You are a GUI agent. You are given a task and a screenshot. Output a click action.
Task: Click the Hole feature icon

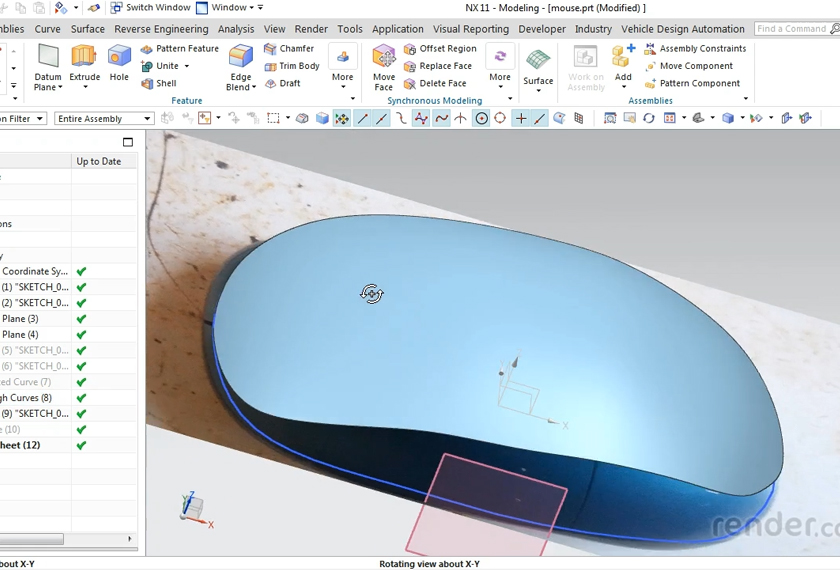[x=119, y=62]
